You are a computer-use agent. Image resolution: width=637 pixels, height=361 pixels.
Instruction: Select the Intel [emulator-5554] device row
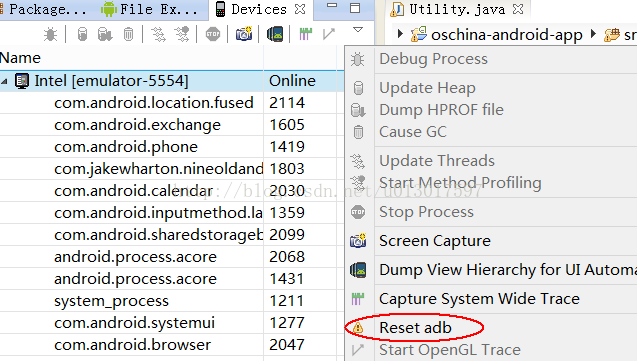[172, 81]
